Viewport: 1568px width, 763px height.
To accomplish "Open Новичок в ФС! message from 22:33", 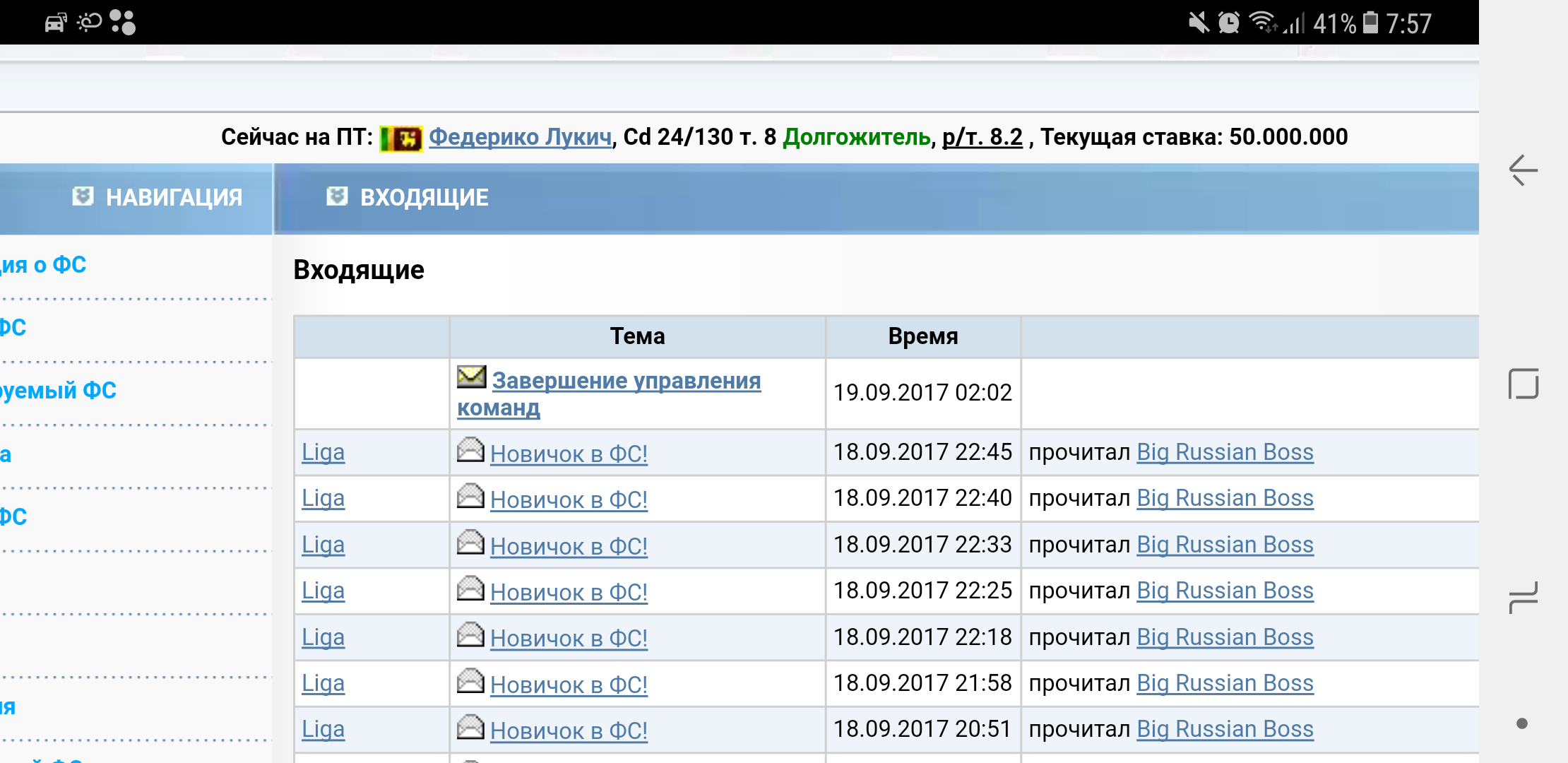I will pos(569,546).
